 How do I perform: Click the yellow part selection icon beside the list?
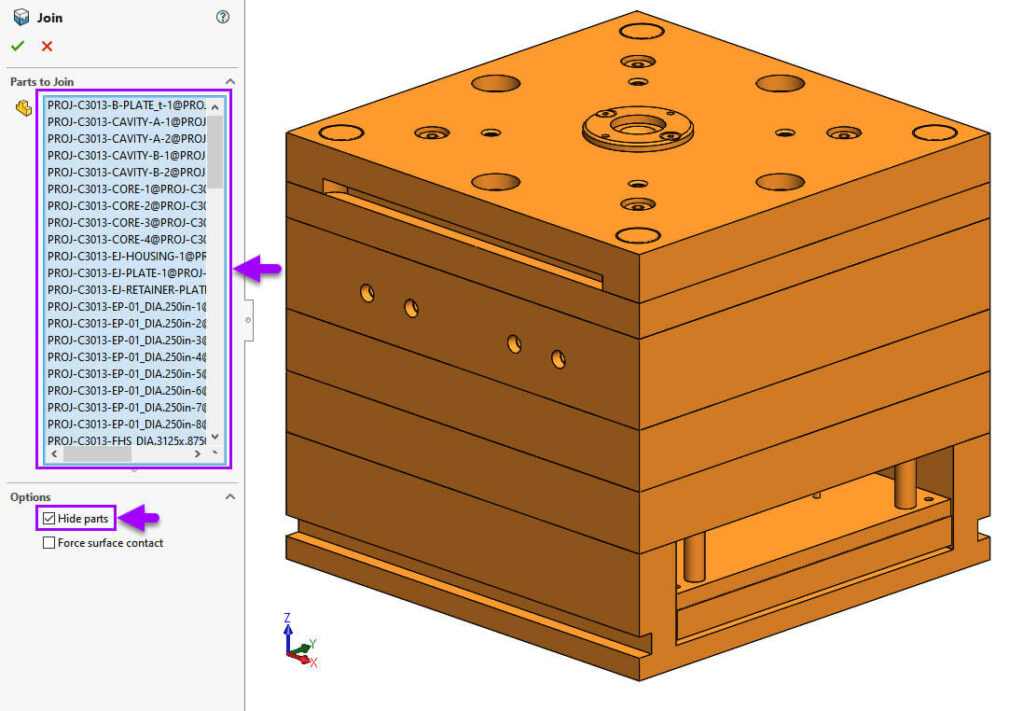click(23, 108)
